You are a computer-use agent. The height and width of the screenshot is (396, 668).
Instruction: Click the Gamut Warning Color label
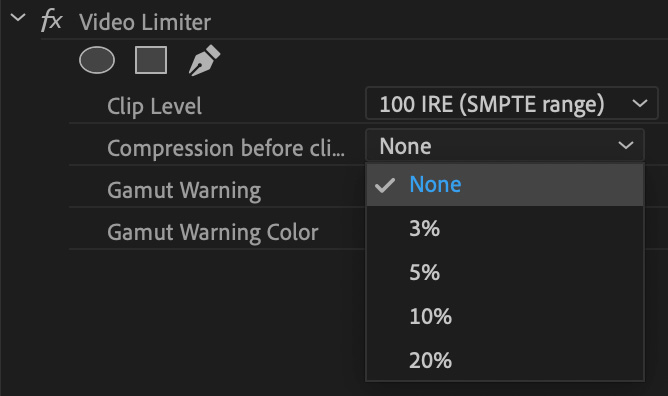point(213,232)
